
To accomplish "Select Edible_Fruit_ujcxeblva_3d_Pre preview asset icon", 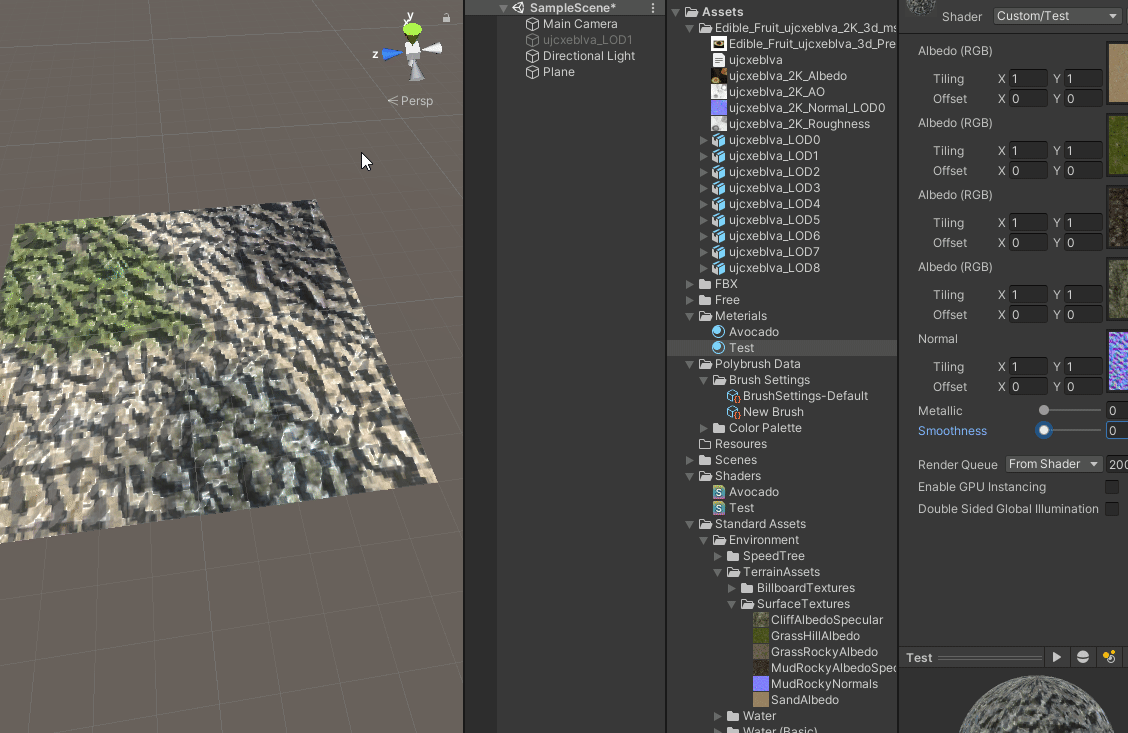I will pos(719,44).
